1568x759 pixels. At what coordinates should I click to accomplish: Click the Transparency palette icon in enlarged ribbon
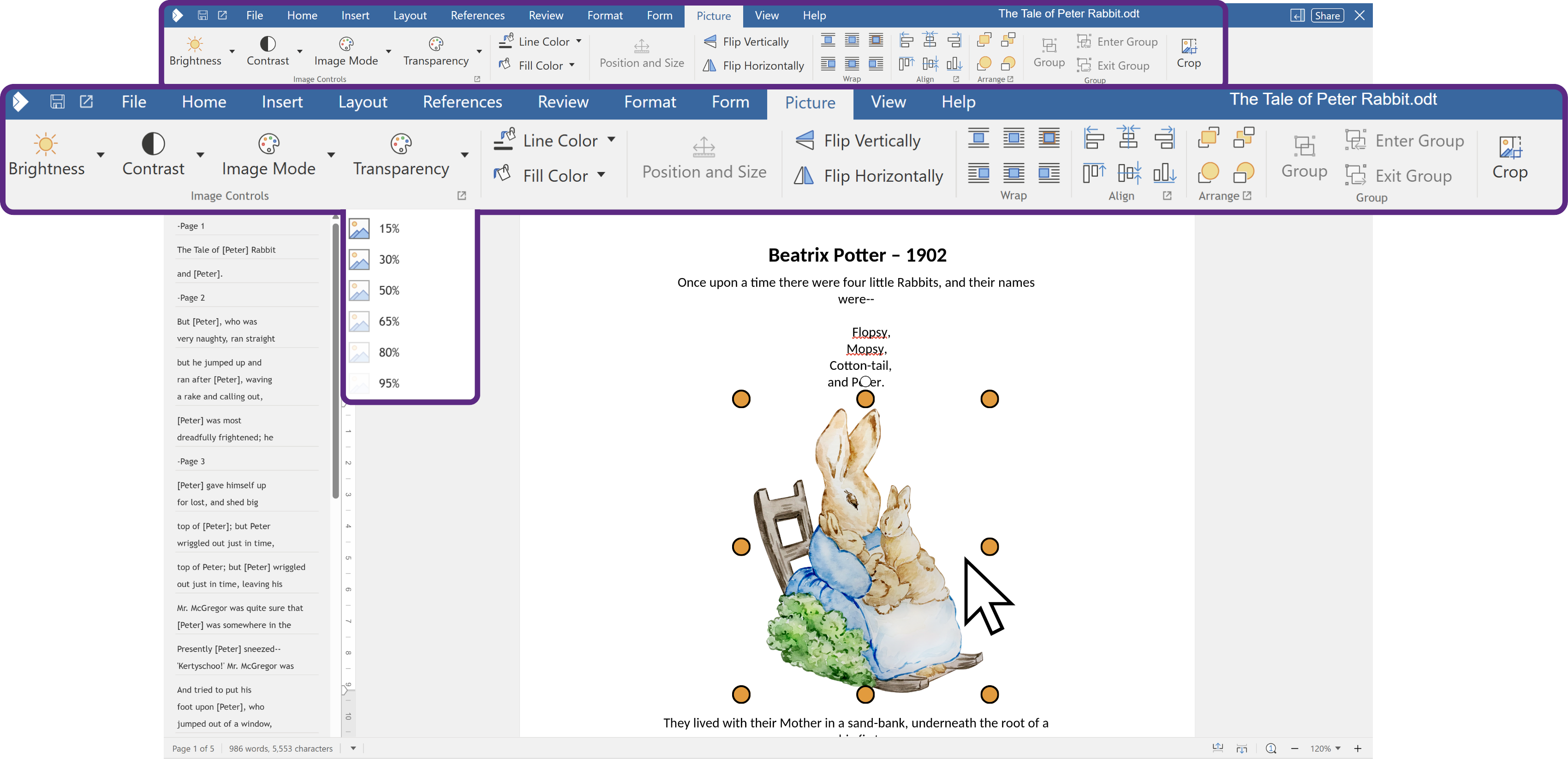tap(401, 144)
